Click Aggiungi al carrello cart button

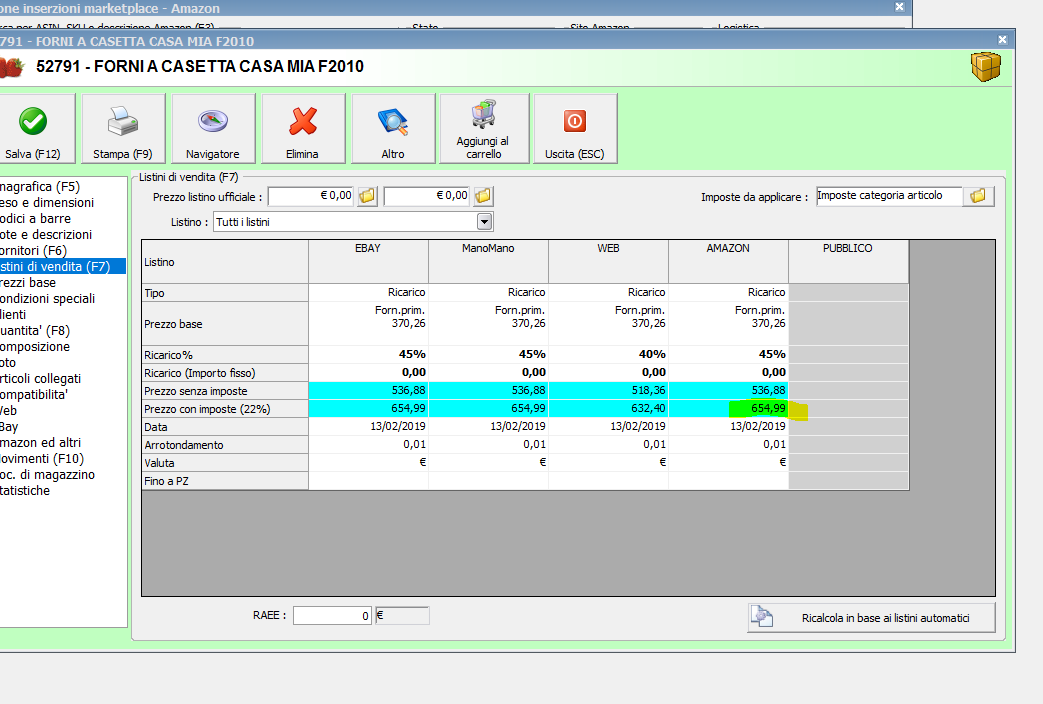[x=484, y=128]
